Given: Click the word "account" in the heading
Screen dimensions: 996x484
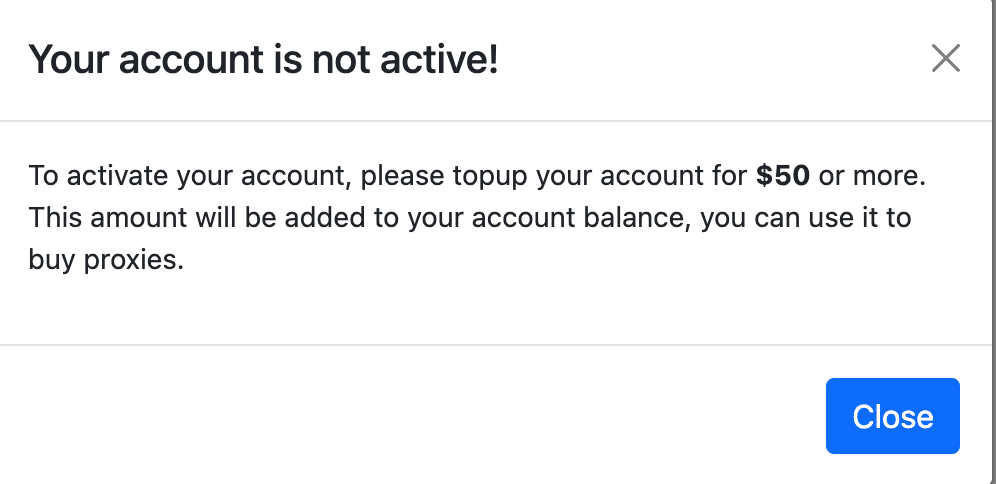Looking at the screenshot, I should (191, 59).
